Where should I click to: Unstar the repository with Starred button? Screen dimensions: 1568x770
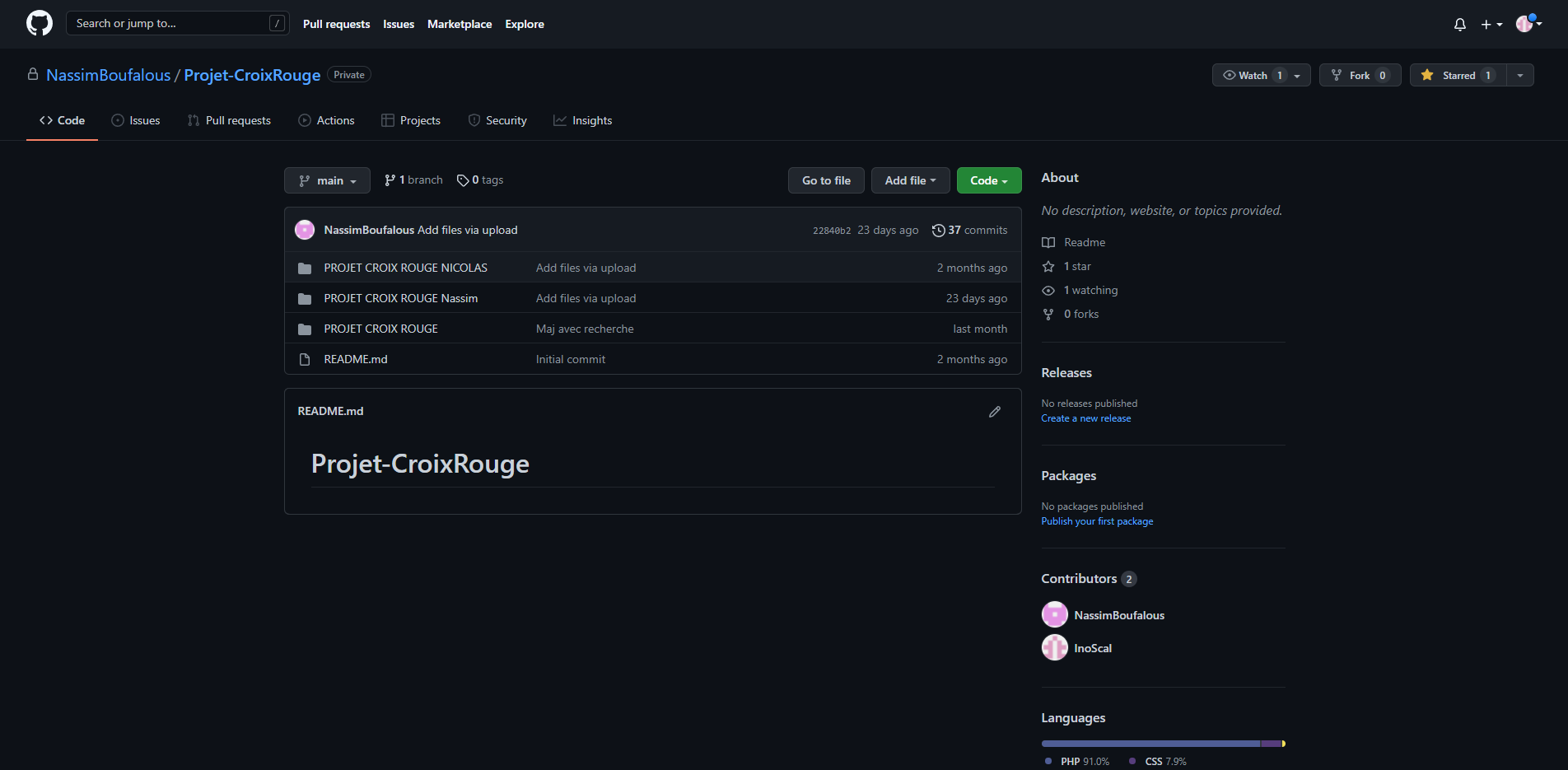coord(1458,75)
